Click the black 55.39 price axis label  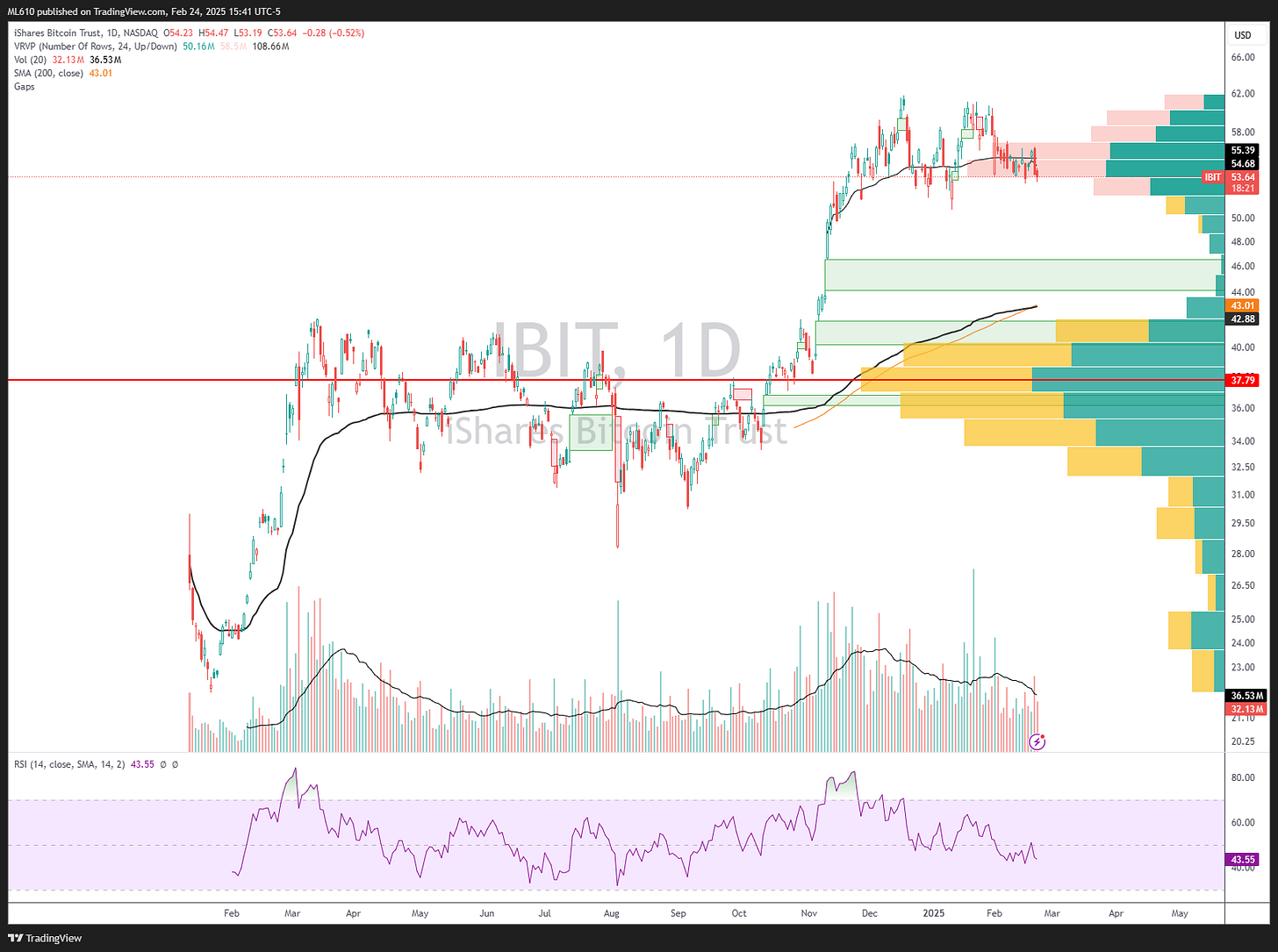(1242, 151)
